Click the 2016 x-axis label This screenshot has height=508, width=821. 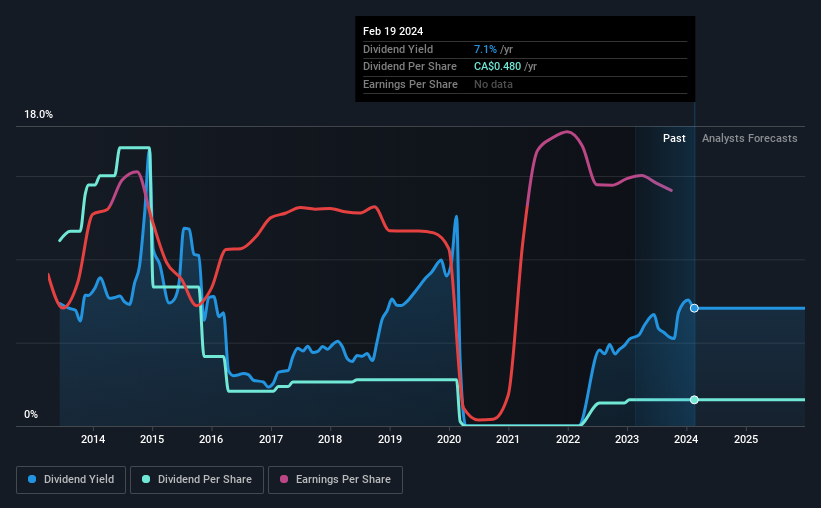[x=211, y=439]
